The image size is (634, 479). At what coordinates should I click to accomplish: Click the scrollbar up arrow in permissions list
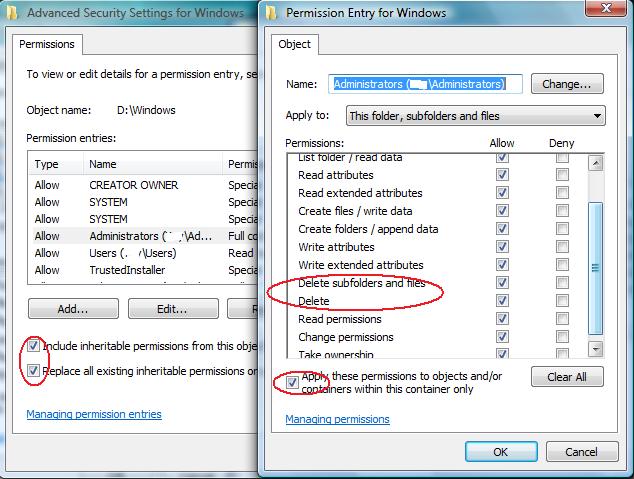coord(596,164)
